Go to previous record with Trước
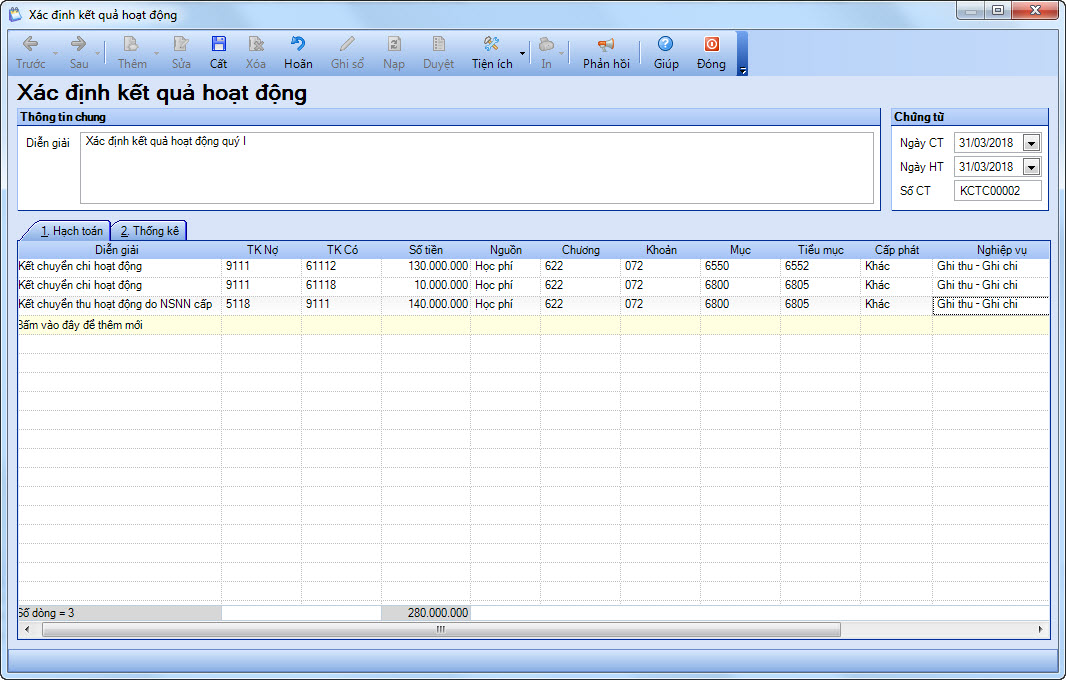 coord(31,53)
